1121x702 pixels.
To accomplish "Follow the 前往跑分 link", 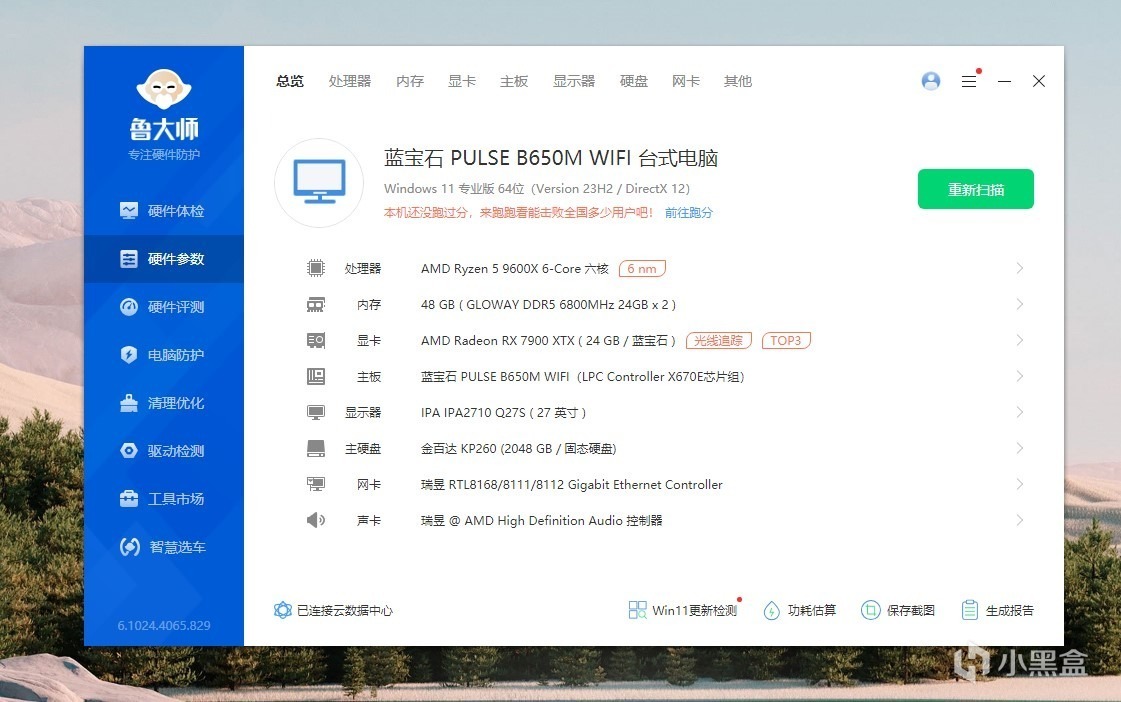I will pos(688,212).
